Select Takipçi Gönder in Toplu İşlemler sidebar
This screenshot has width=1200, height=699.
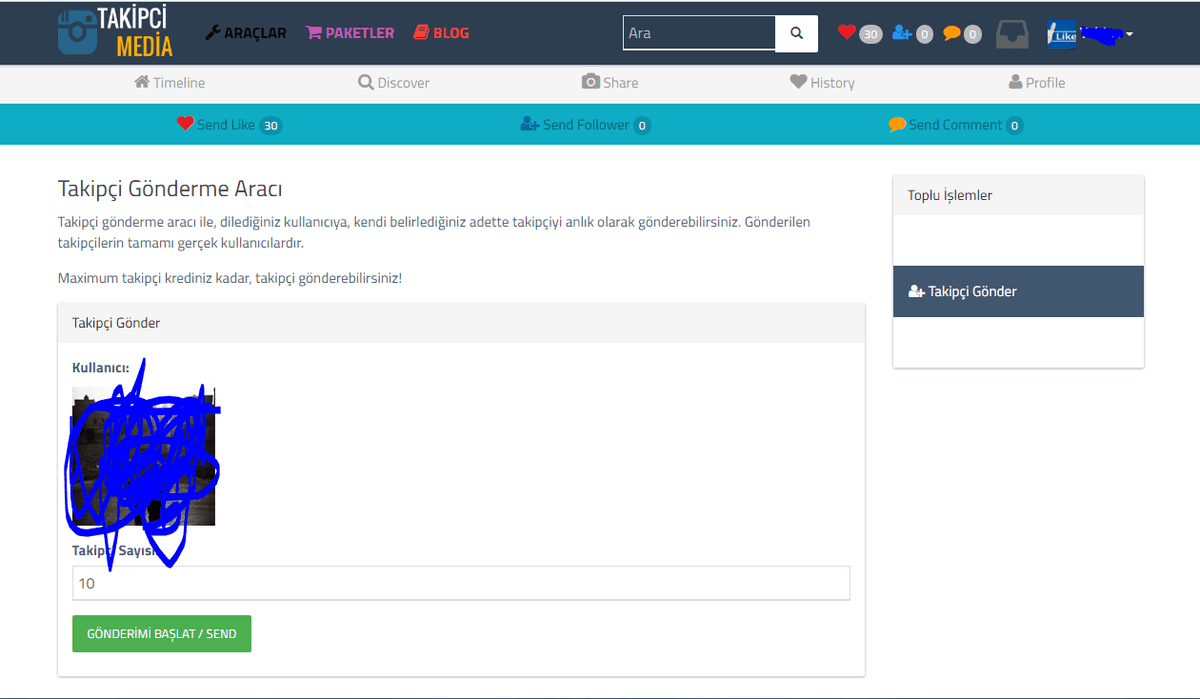click(1018, 291)
